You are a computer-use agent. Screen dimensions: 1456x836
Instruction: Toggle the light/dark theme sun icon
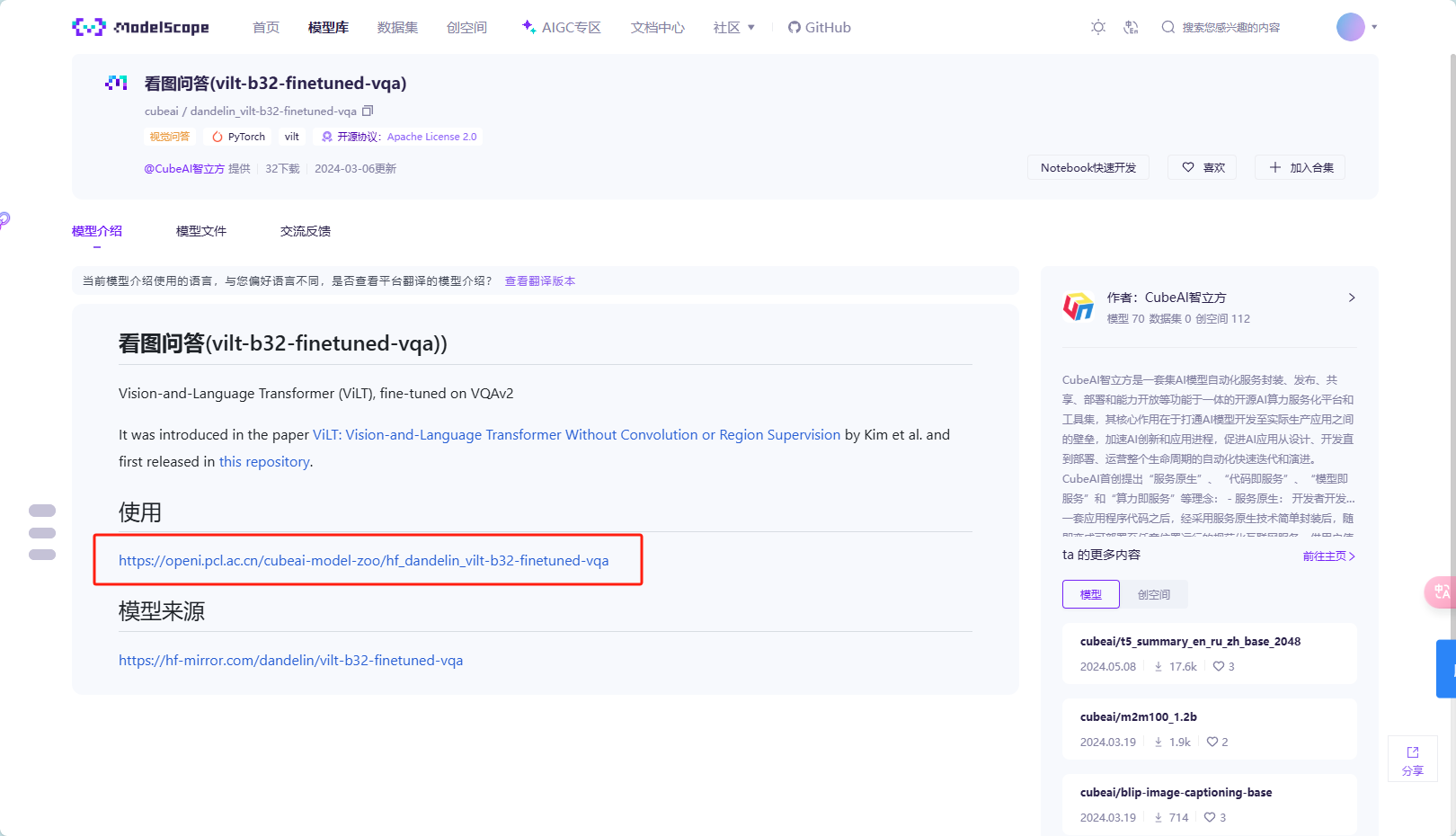click(x=1098, y=27)
